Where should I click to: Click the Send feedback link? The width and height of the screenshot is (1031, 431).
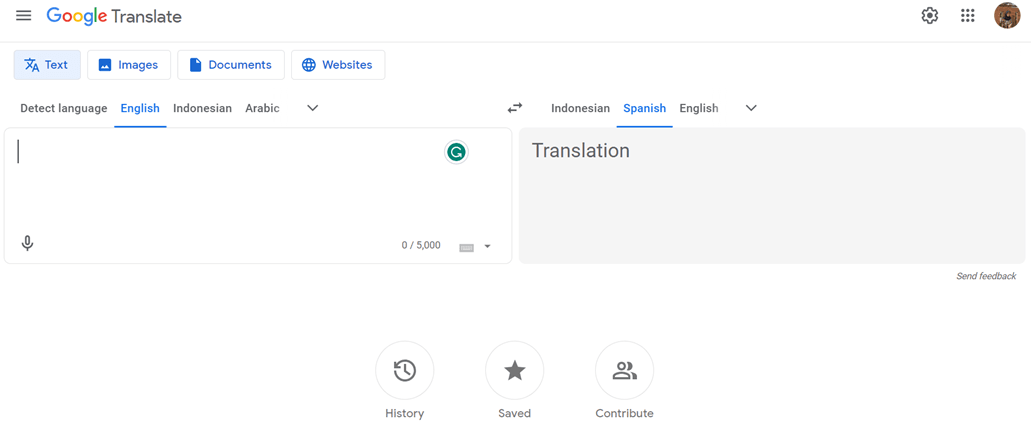pos(986,276)
